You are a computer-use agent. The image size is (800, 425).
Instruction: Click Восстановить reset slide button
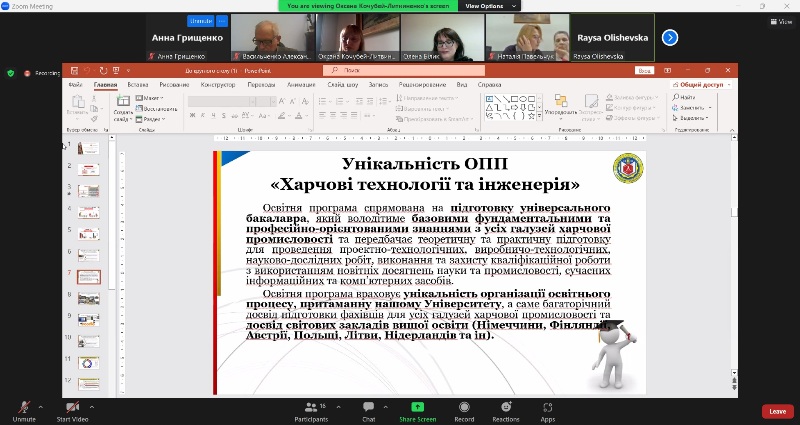coord(157,109)
